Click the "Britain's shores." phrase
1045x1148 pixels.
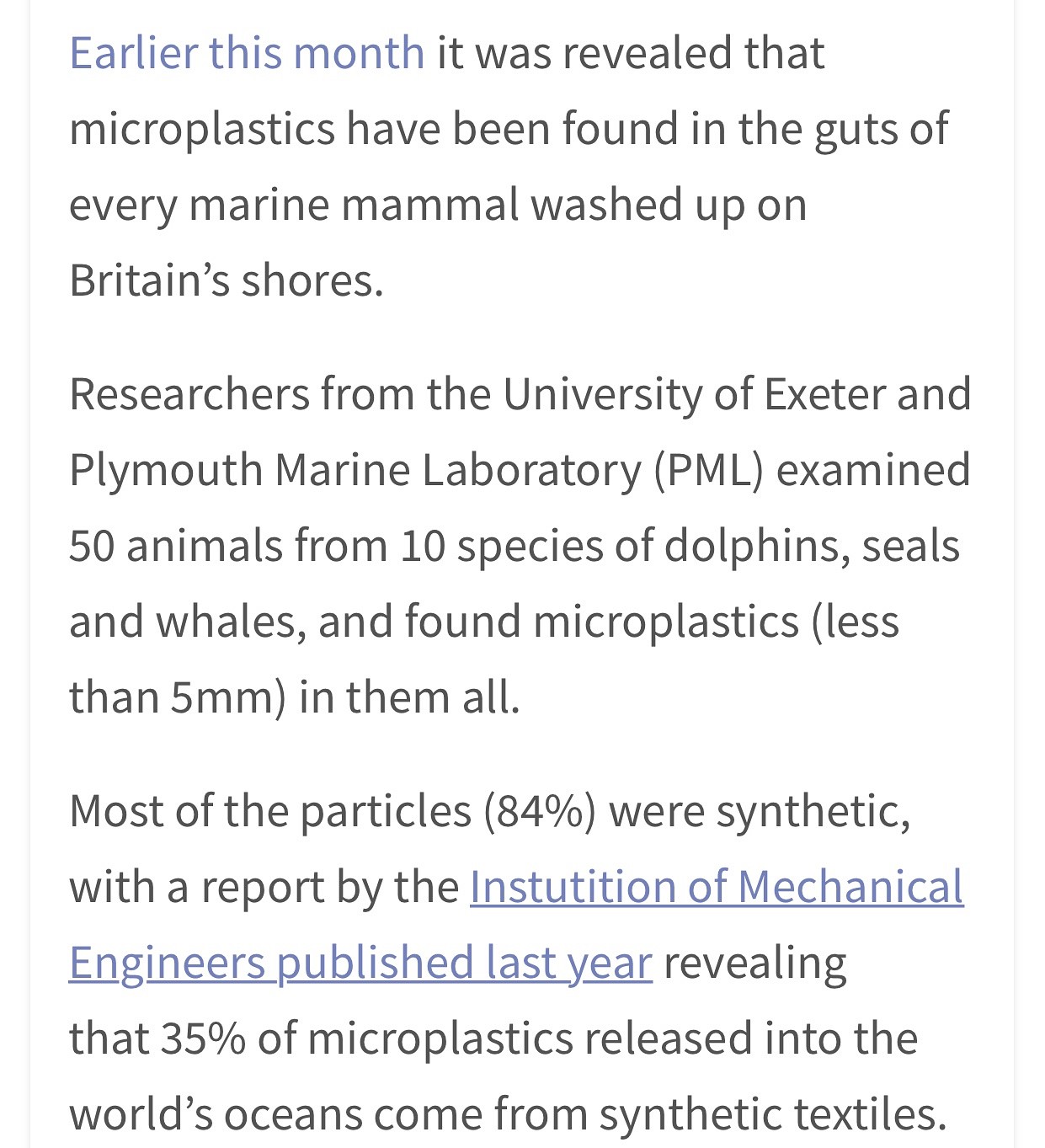226,280
